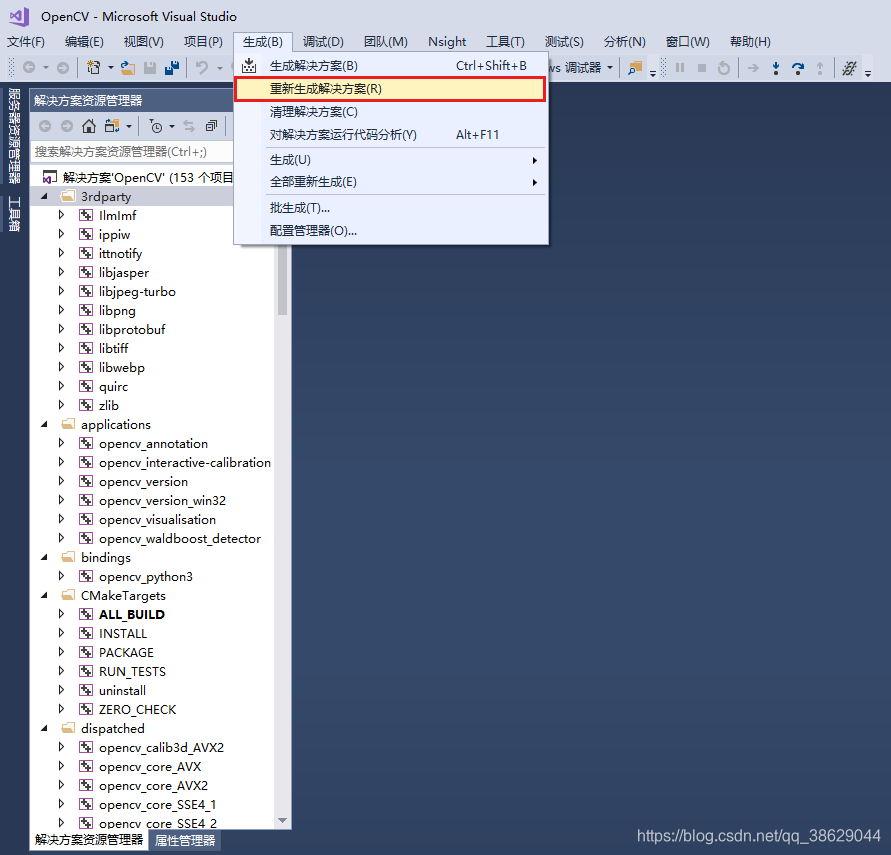Open the debugger target dropdown arrow

[610, 68]
